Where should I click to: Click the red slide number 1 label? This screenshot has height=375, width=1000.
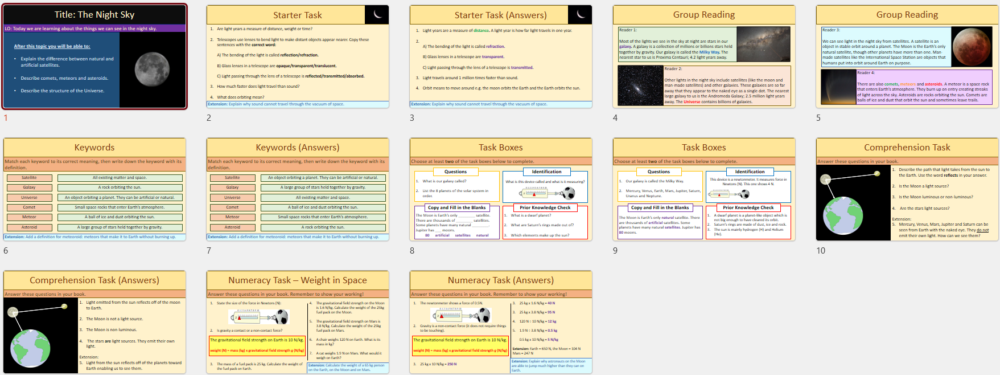[x=6, y=118]
